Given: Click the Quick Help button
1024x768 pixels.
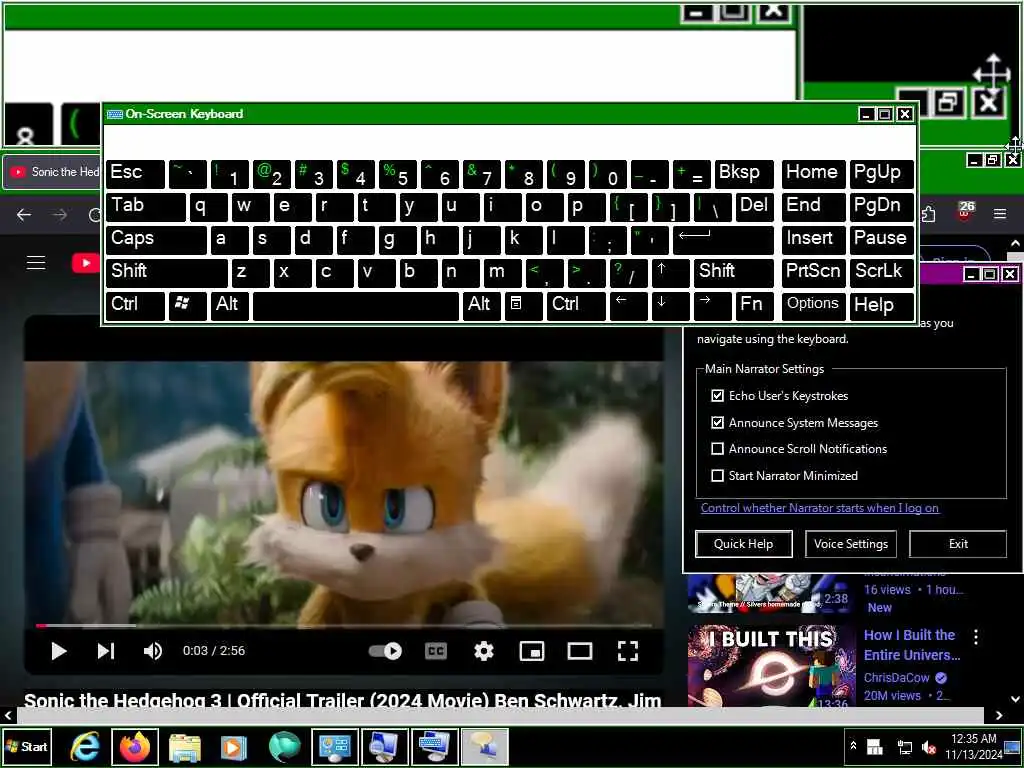Looking at the screenshot, I should [x=744, y=544].
